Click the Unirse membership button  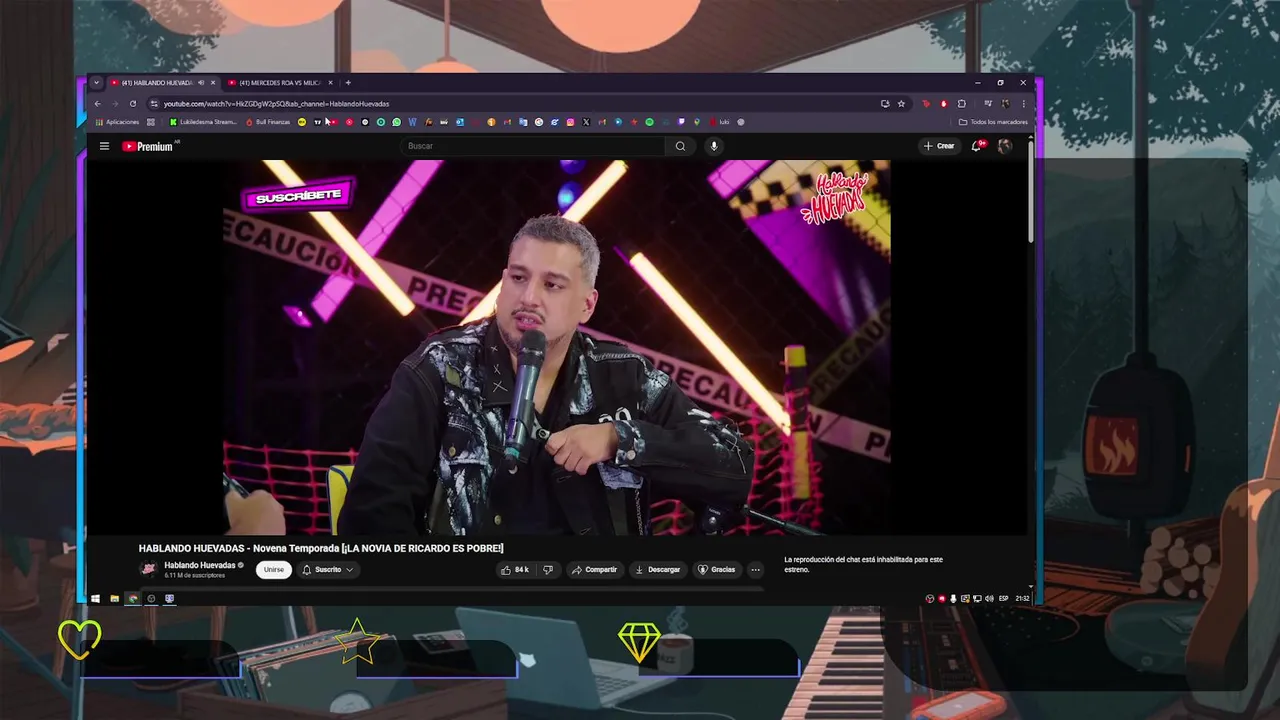tap(274, 569)
